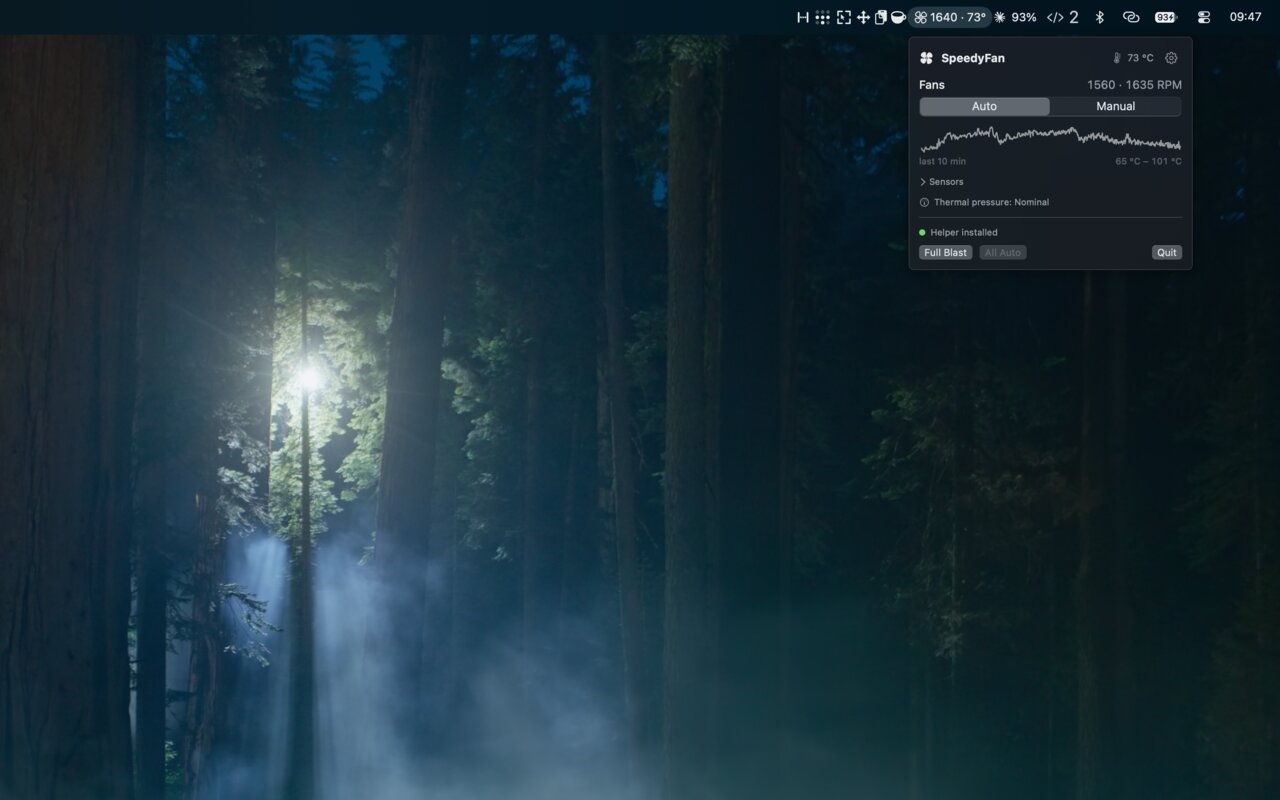The height and width of the screenshot is (800, 1280).
Task: Click the 73 °C temperature value
Action: point(1140,58)
